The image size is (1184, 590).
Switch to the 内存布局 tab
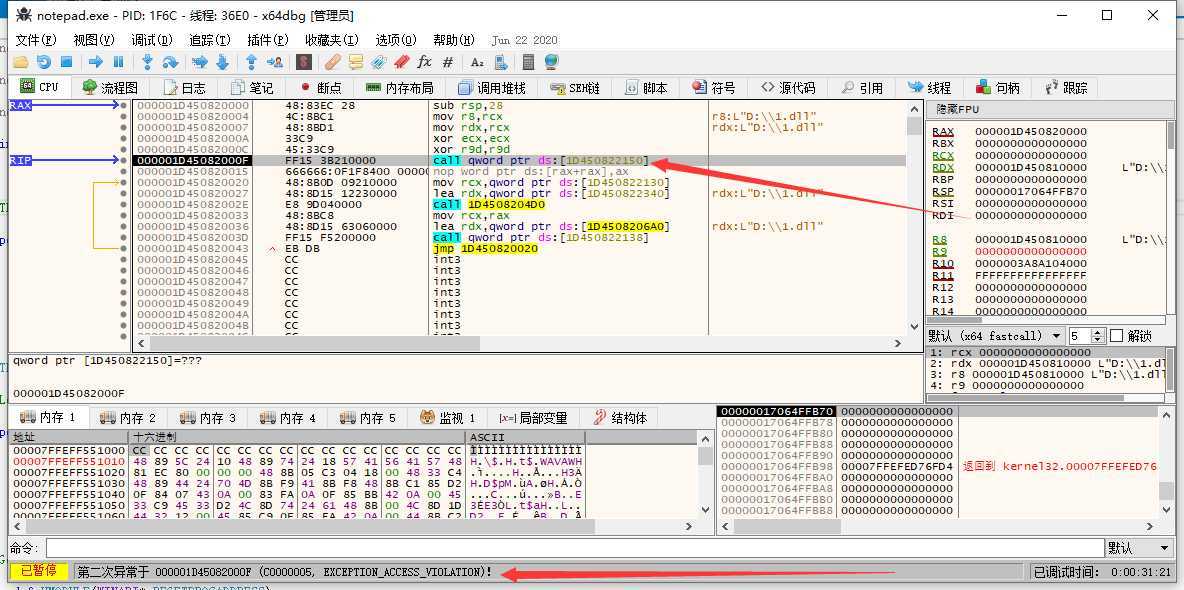click(399, 88)
